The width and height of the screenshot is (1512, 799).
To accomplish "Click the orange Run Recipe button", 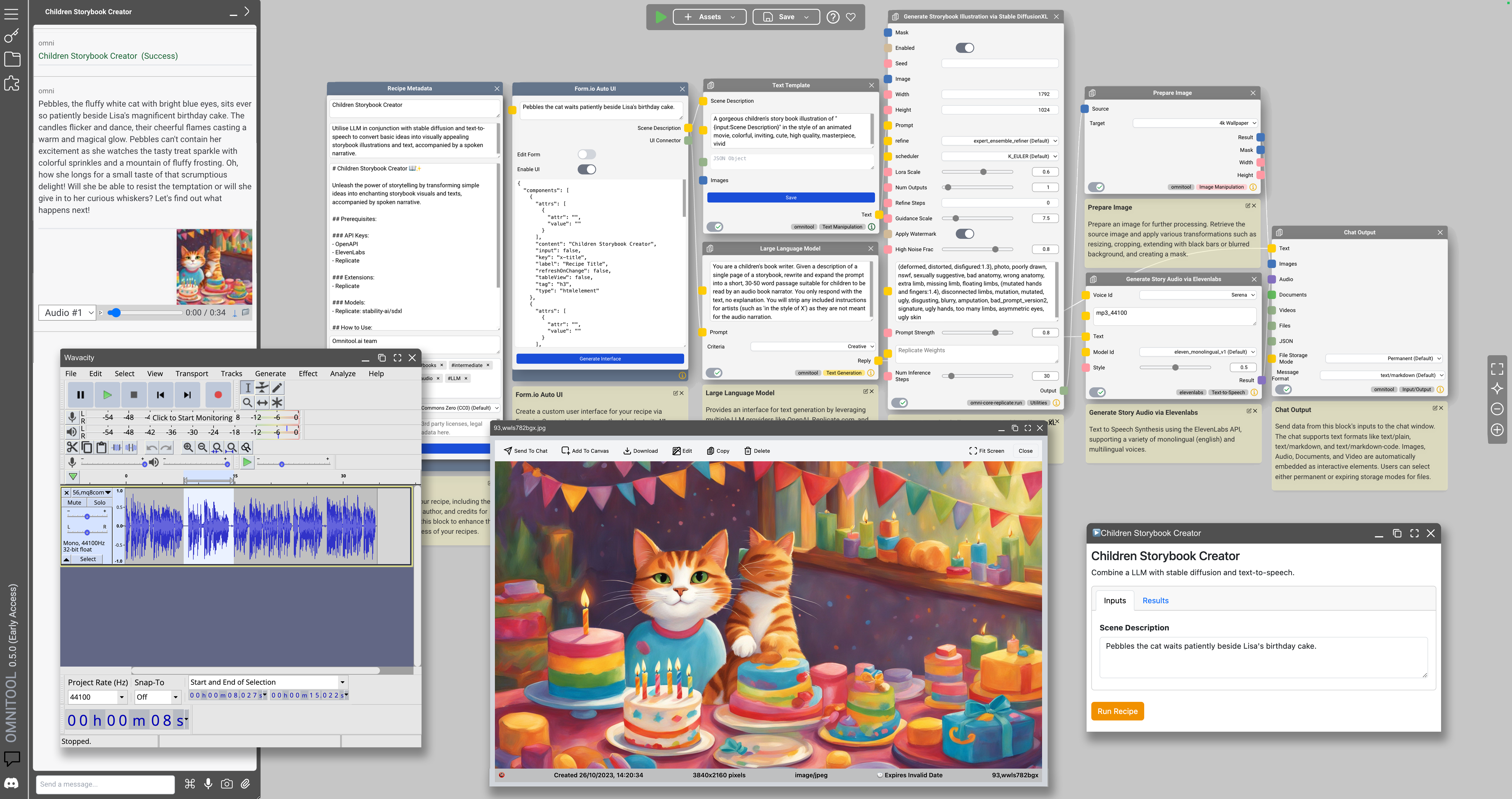I will [1117, 711].
